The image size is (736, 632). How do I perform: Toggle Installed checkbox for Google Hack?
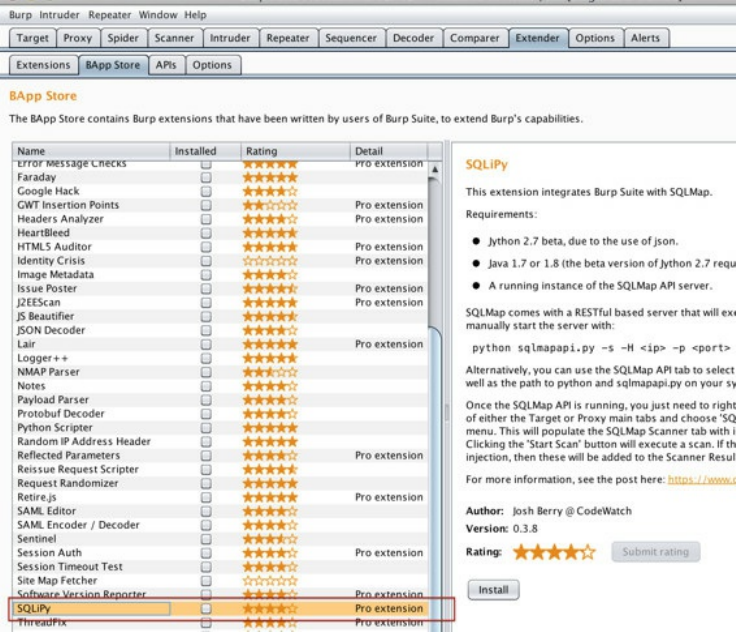[206, 192]
